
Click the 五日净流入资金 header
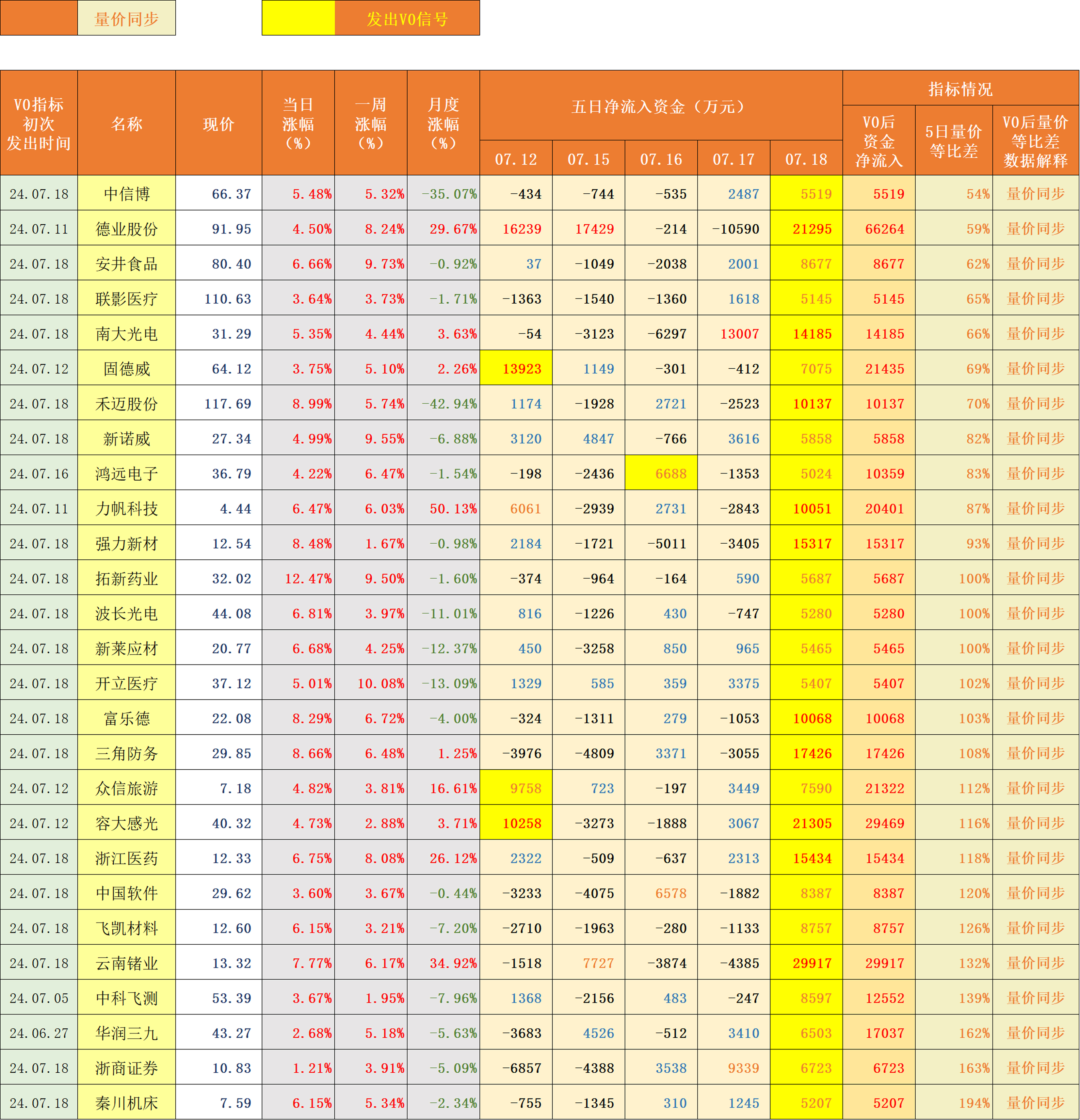tap(661, 106)
